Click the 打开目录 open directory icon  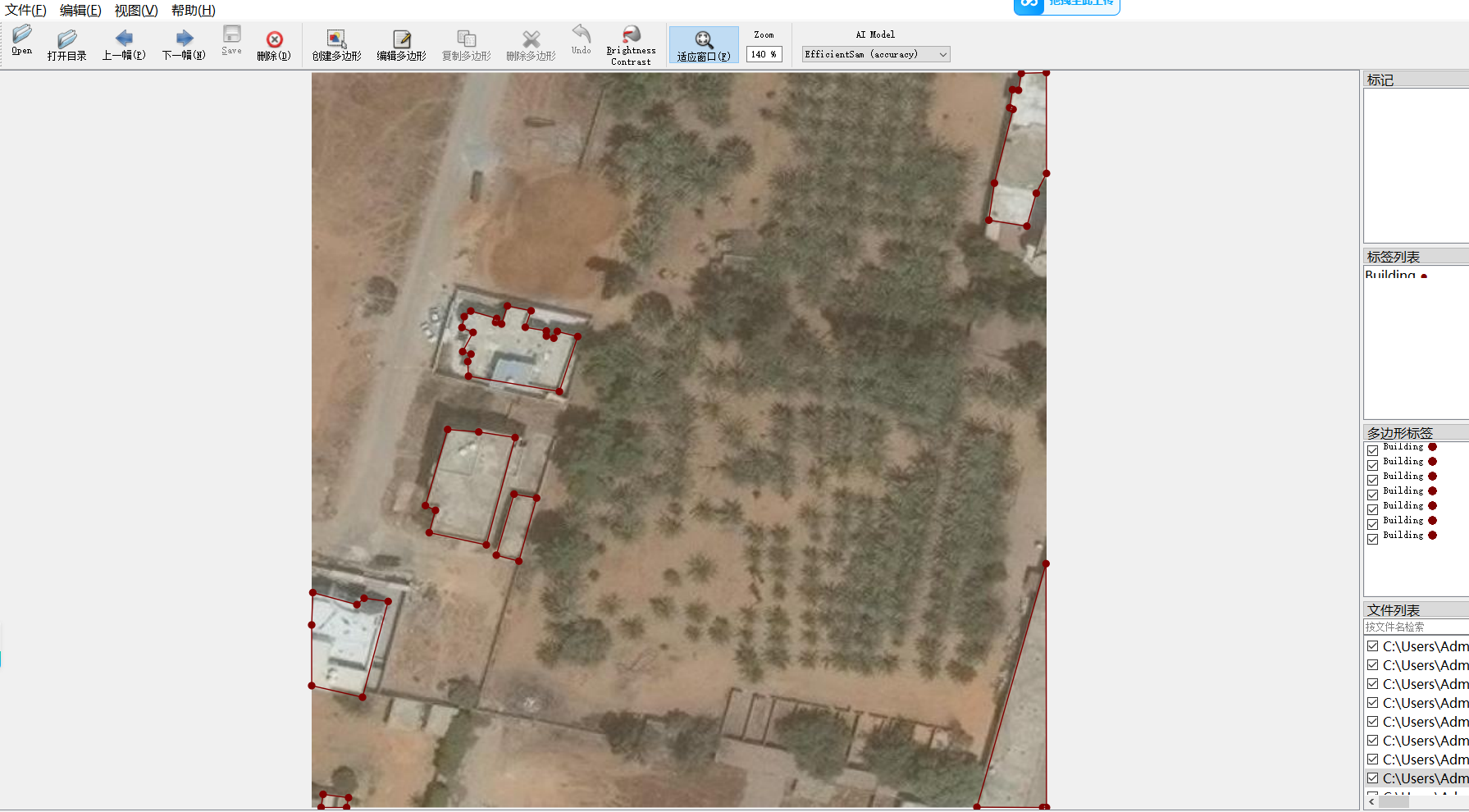(x=66, y=44)
